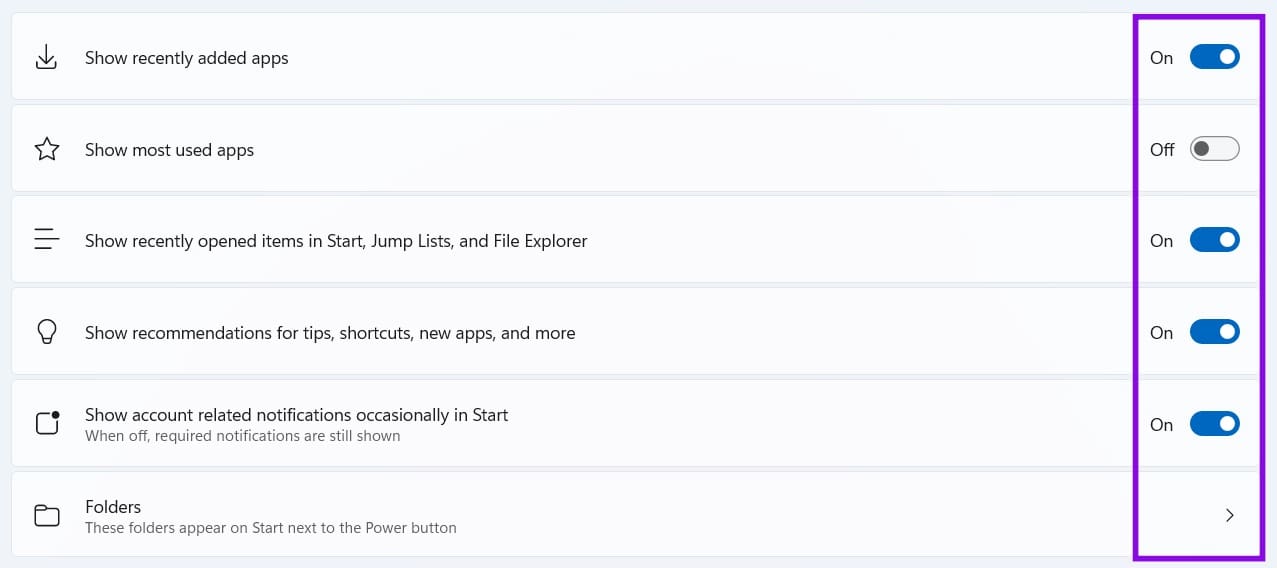The image size is (1277, 568).
Task: Click "Show recommendations for tips, shortcuts" label text
Action: coord(330,333)
